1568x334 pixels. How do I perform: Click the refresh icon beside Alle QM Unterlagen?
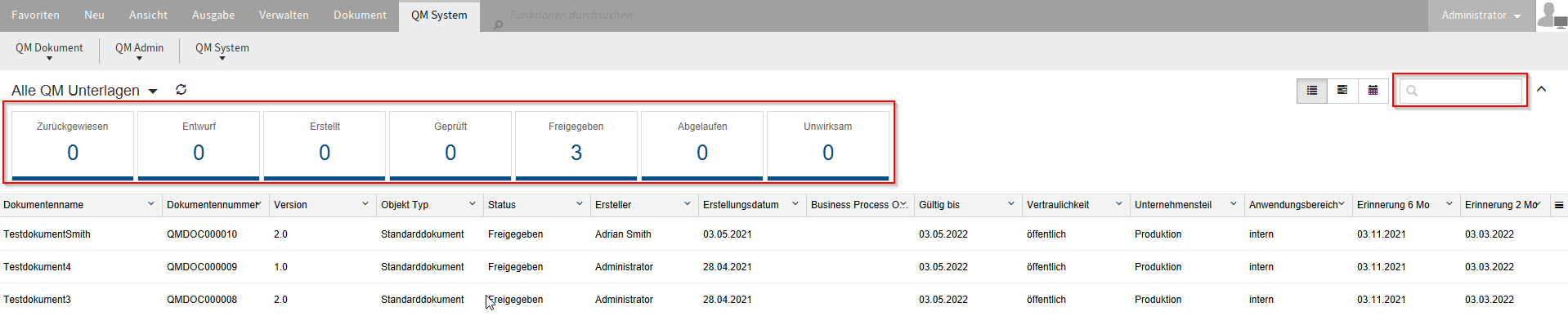tap(181, 90)
